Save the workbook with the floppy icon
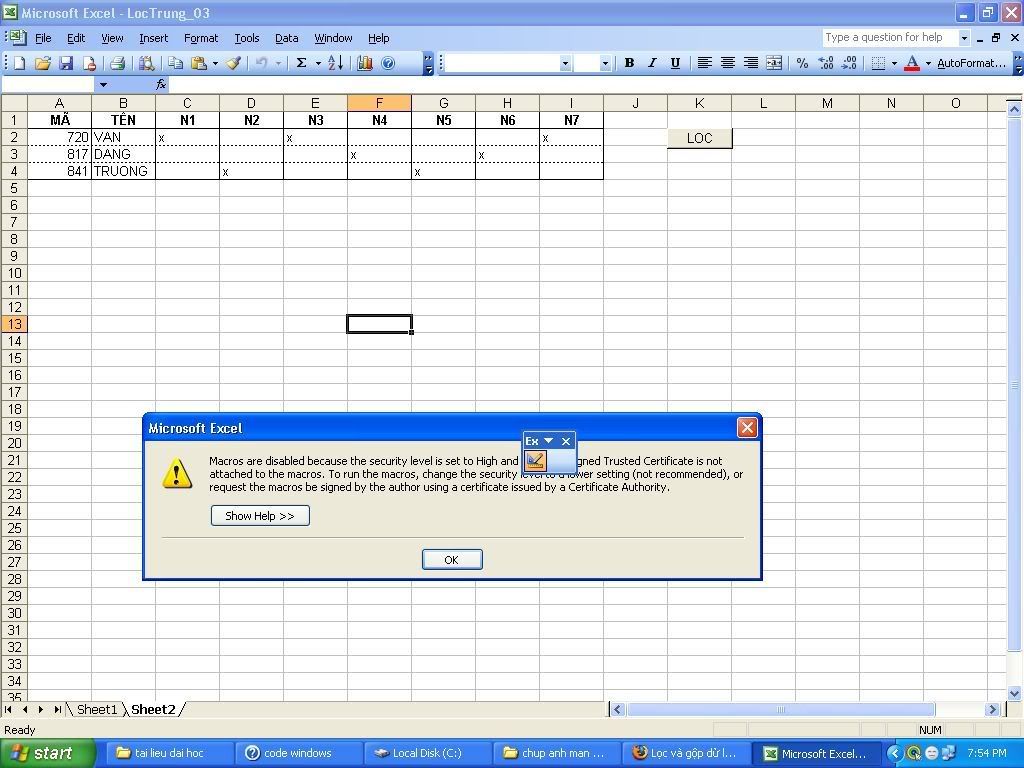 click(x=66, y=63)
